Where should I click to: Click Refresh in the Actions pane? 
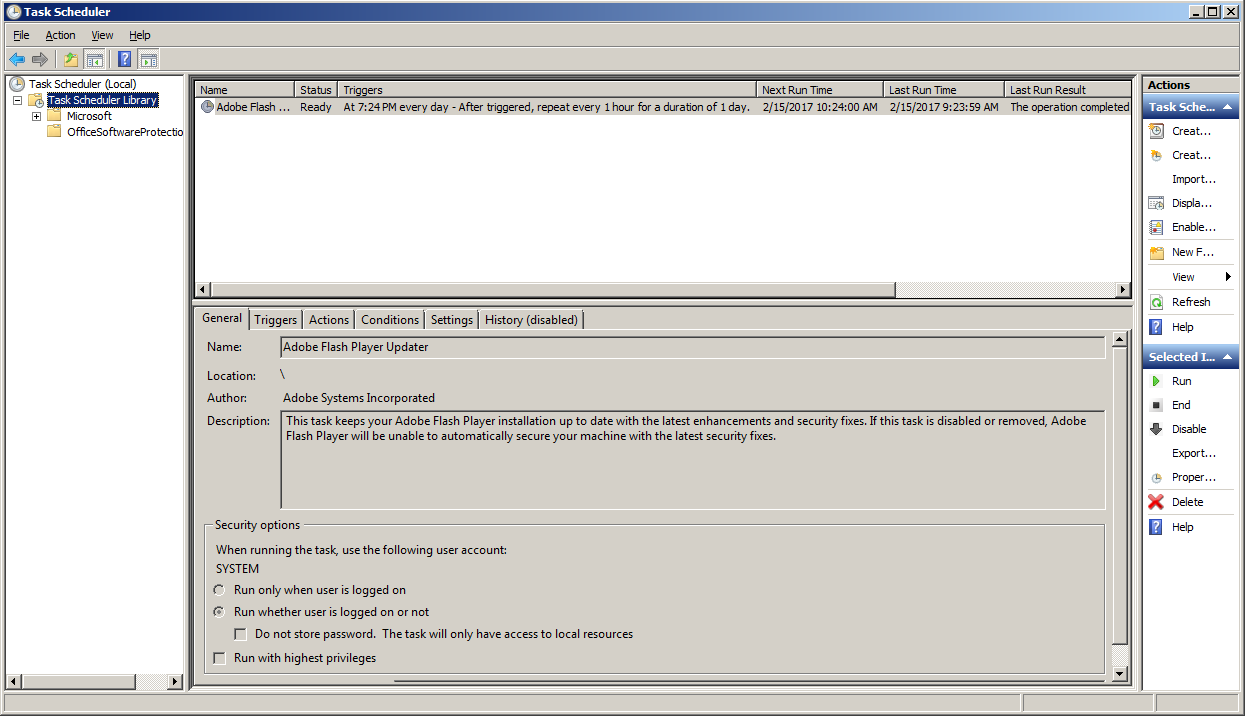point(1191,302)
